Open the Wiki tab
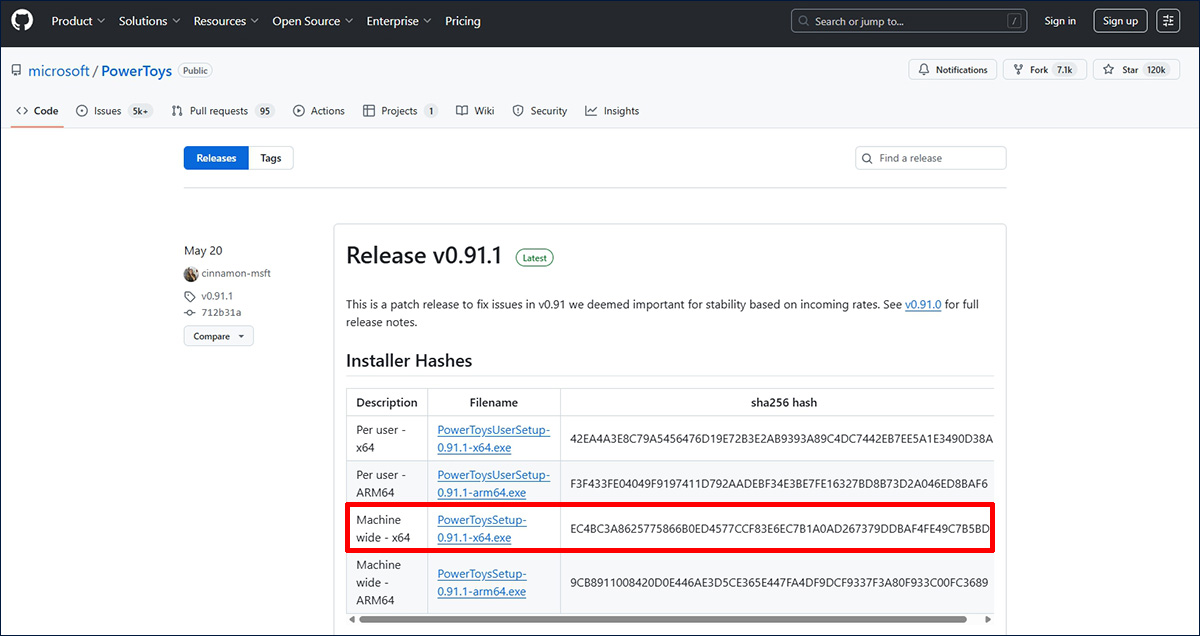1200x636 pixels. [x=475, y=111]
